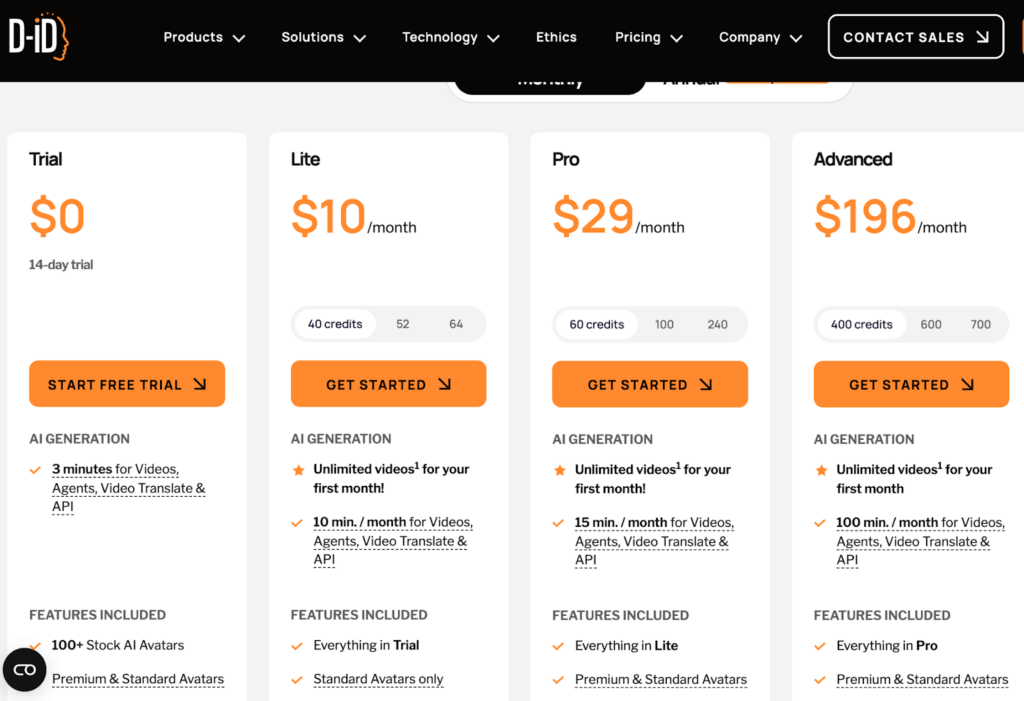Select 700 credits option in Advanced
Viewport: 1024px width, 701px height.
pos(980,325)
